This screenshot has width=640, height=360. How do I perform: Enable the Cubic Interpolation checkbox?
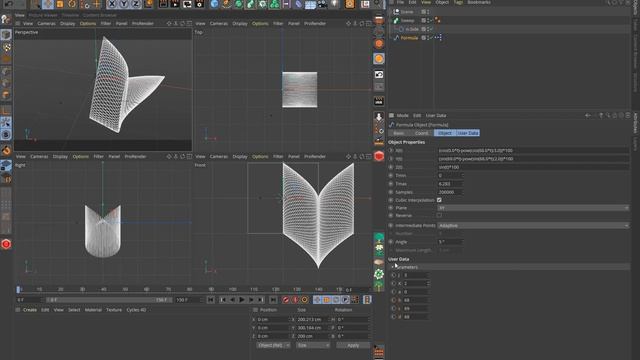click(x=439, y=200)
